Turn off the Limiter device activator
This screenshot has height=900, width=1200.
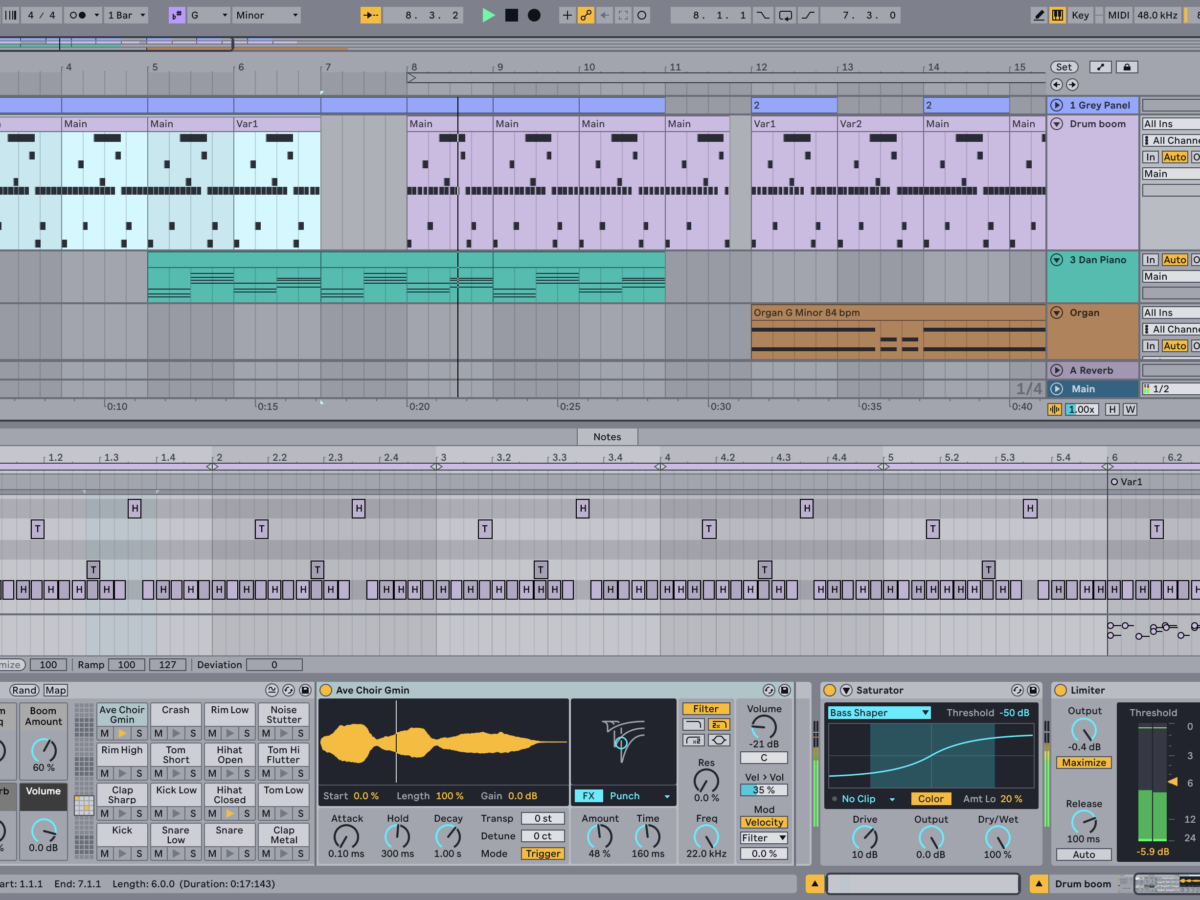[x=1060, y=690]
